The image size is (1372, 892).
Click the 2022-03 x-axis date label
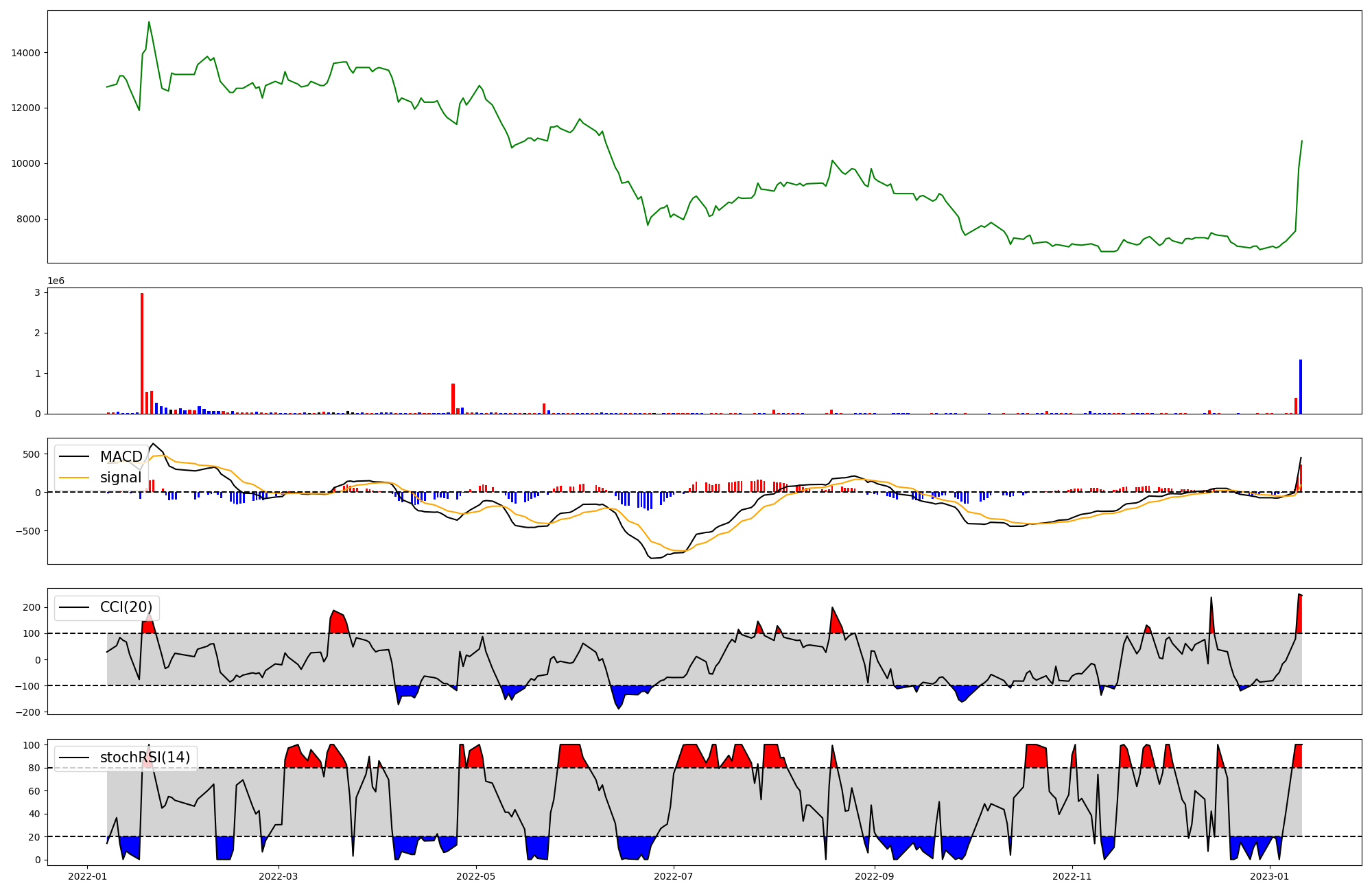pos(279,876)
